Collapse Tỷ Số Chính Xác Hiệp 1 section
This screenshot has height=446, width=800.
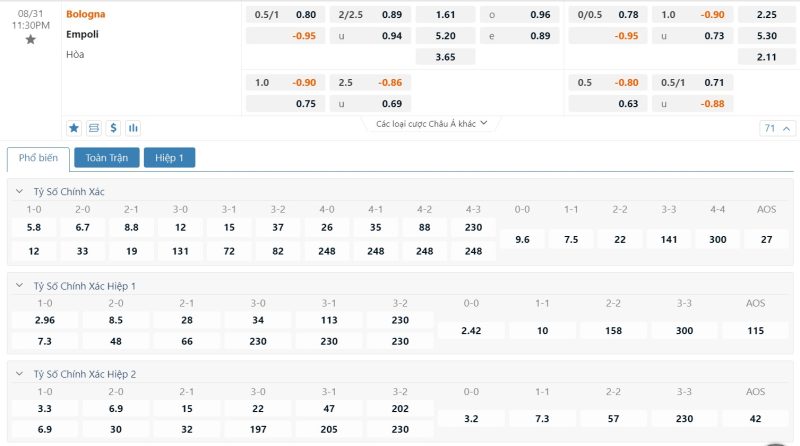click(19, 286)
